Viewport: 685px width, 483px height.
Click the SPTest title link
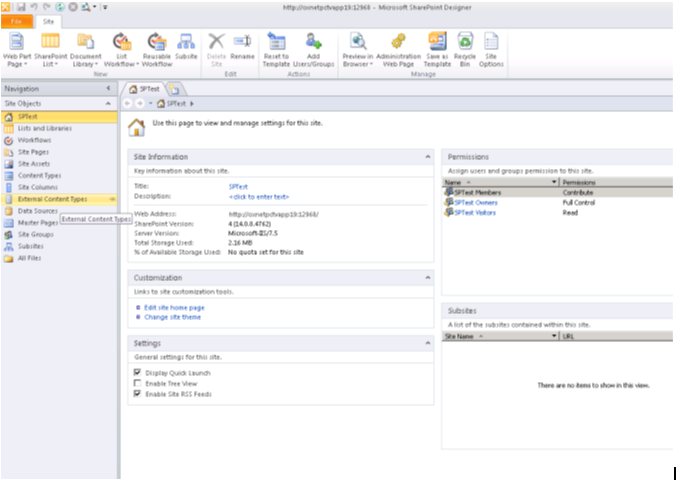238,186
